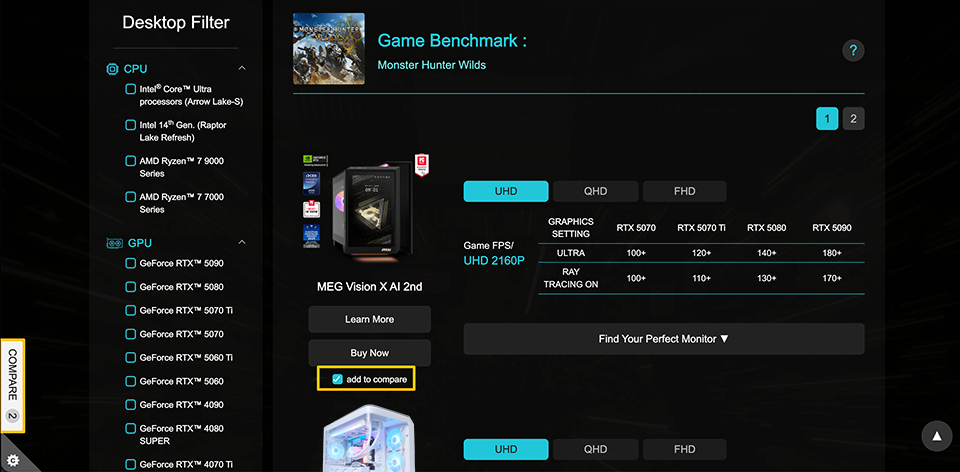
Task: Check the GeForce RTX 5090 filter
Action: [x=130, y=263]
